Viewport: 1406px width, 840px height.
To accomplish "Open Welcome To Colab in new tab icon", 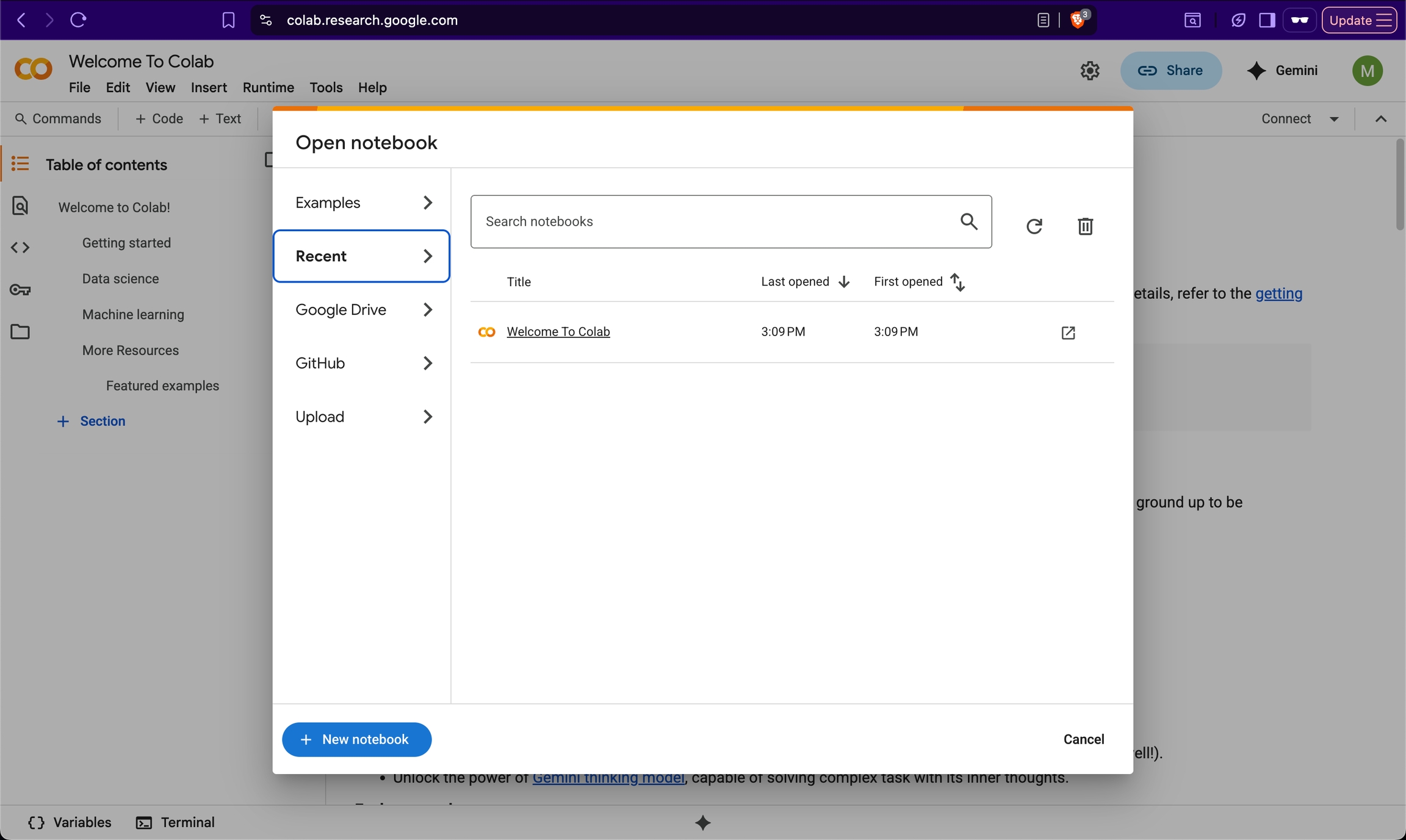I will coord(1068,332).
